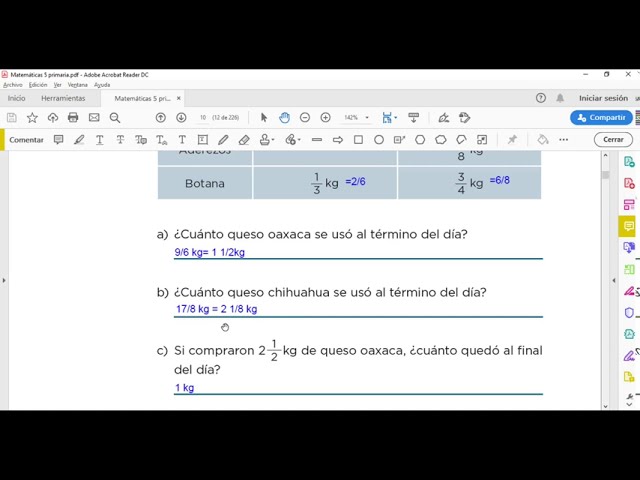Zoom out with the minus circle icon
This screenshot has width=640, height=480.
tap(305, 118)
